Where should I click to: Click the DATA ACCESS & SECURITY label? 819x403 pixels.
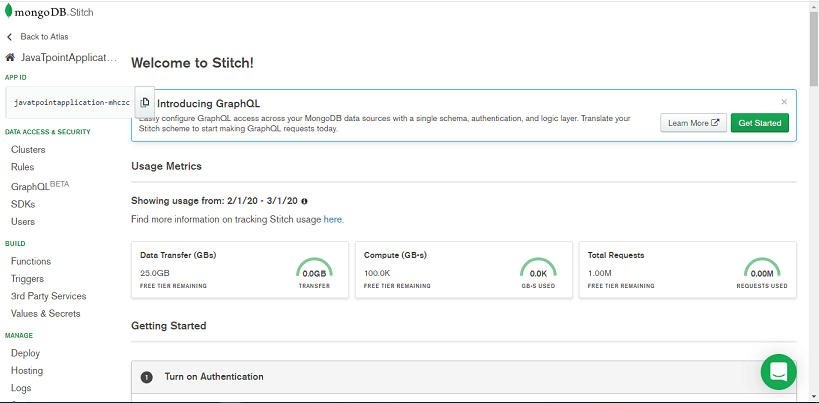click(48, 132)
